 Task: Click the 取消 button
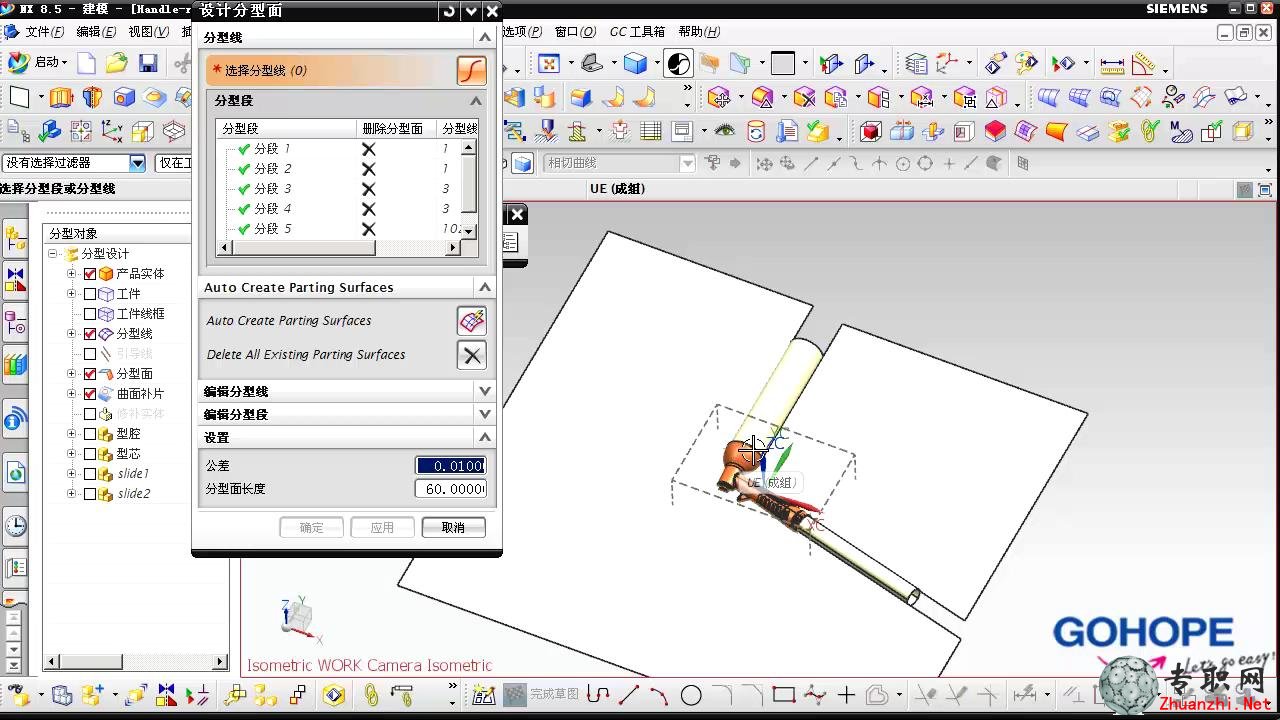(x=453, y=527)
